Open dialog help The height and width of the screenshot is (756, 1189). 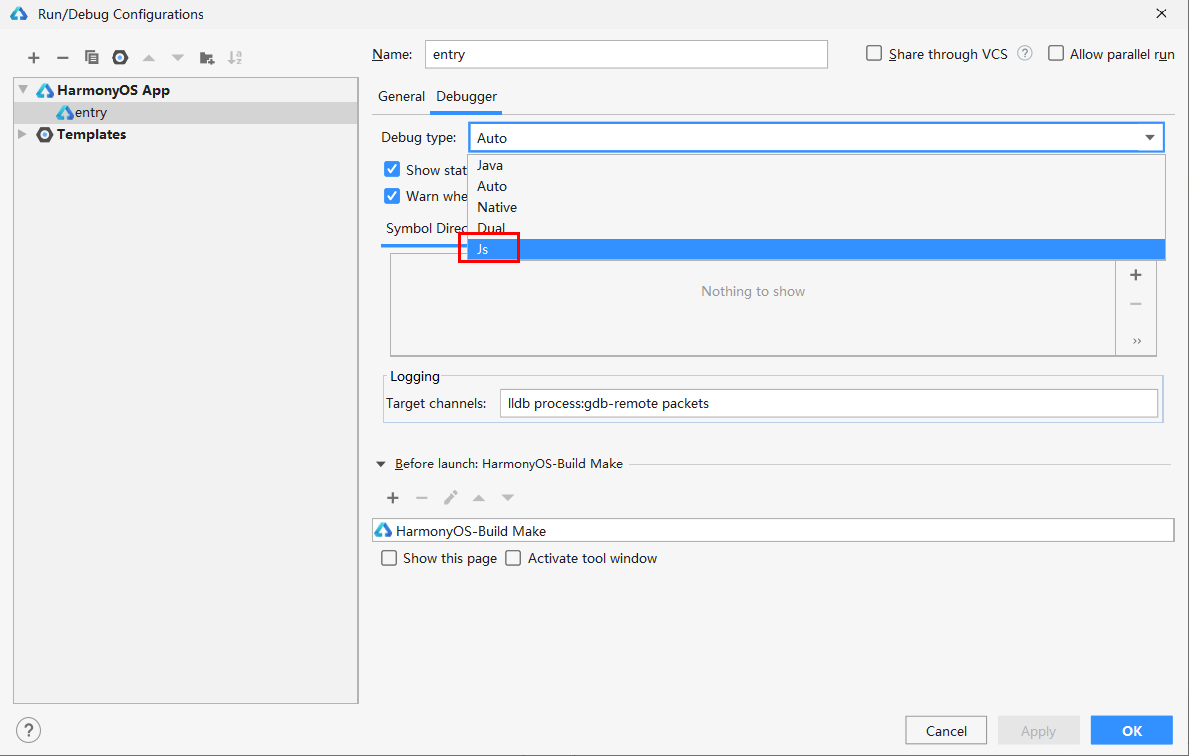tap(28, 730)
